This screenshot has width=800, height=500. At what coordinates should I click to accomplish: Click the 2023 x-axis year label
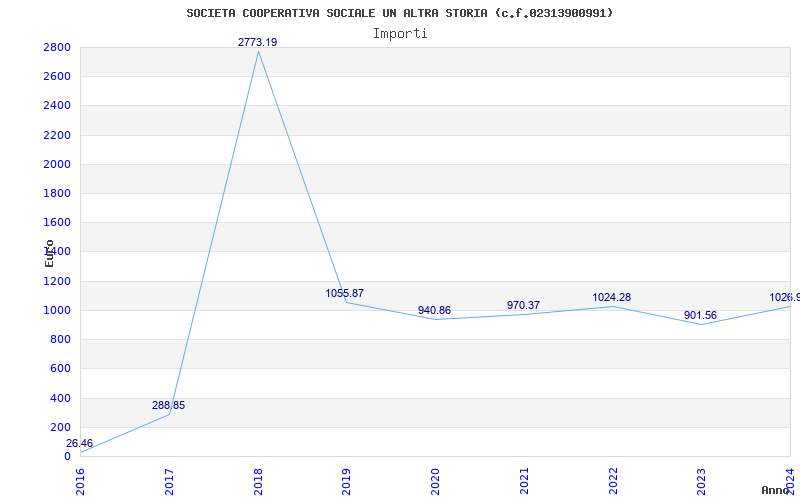[702, 482]
